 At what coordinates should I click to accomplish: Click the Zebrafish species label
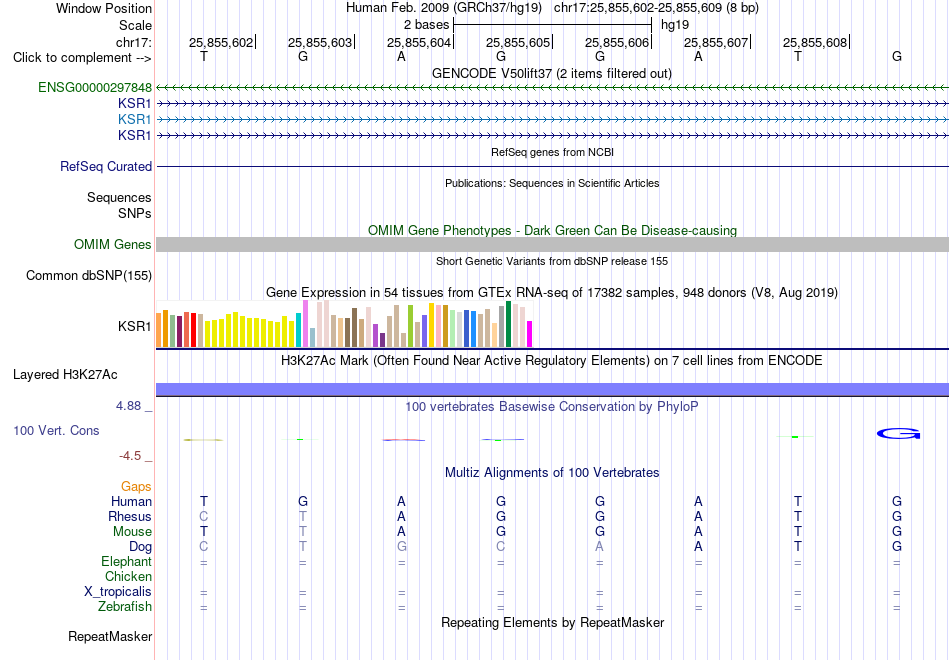coord(125,607)
